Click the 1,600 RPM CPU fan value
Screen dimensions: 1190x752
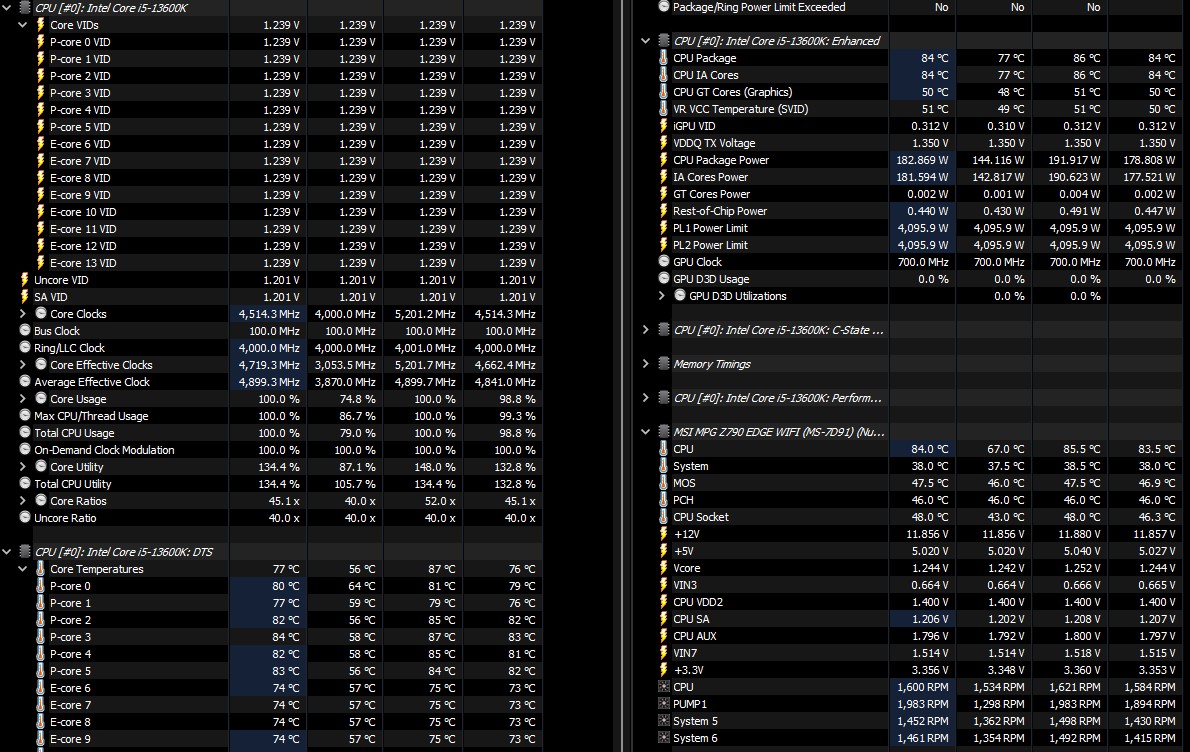coord(923,687)
